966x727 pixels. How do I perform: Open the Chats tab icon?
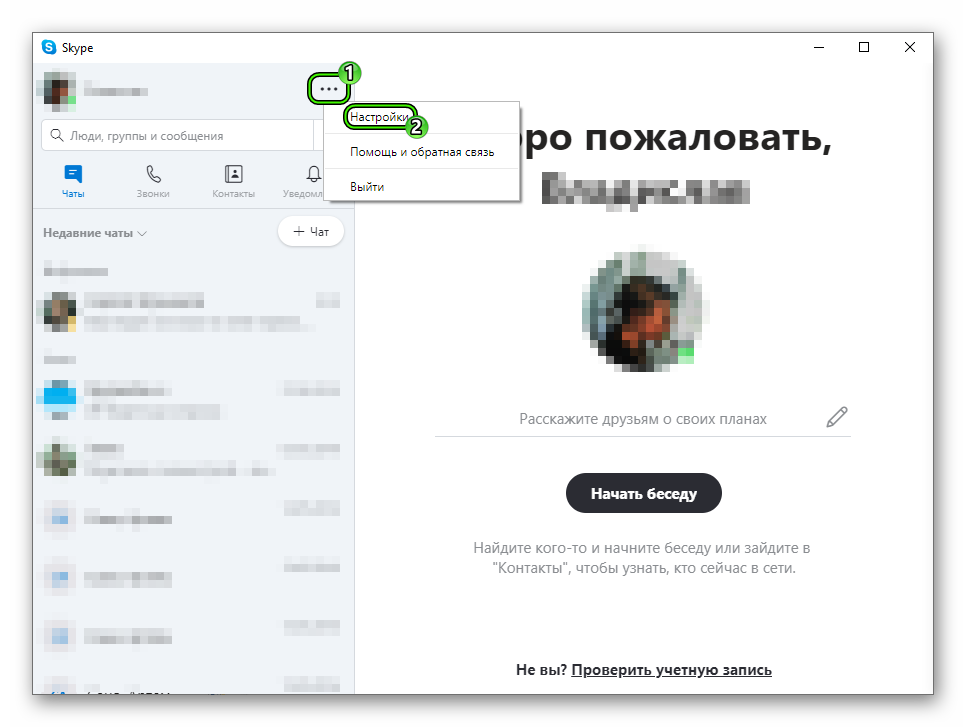coord(72,174)
